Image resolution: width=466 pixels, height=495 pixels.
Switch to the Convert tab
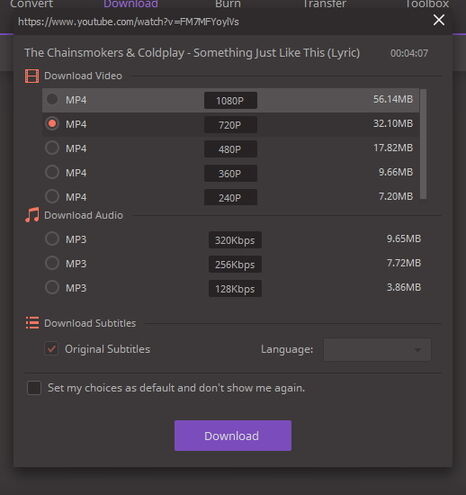(32, 4)
